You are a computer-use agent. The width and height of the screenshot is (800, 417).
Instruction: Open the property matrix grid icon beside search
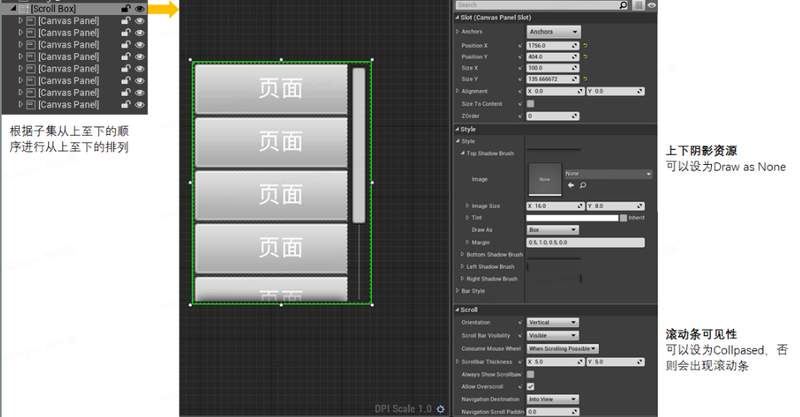point(637,5)
